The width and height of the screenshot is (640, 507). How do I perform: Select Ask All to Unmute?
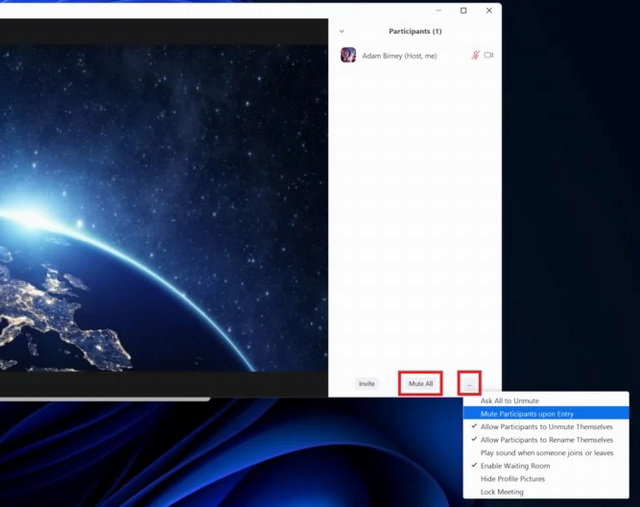(546, 401)
